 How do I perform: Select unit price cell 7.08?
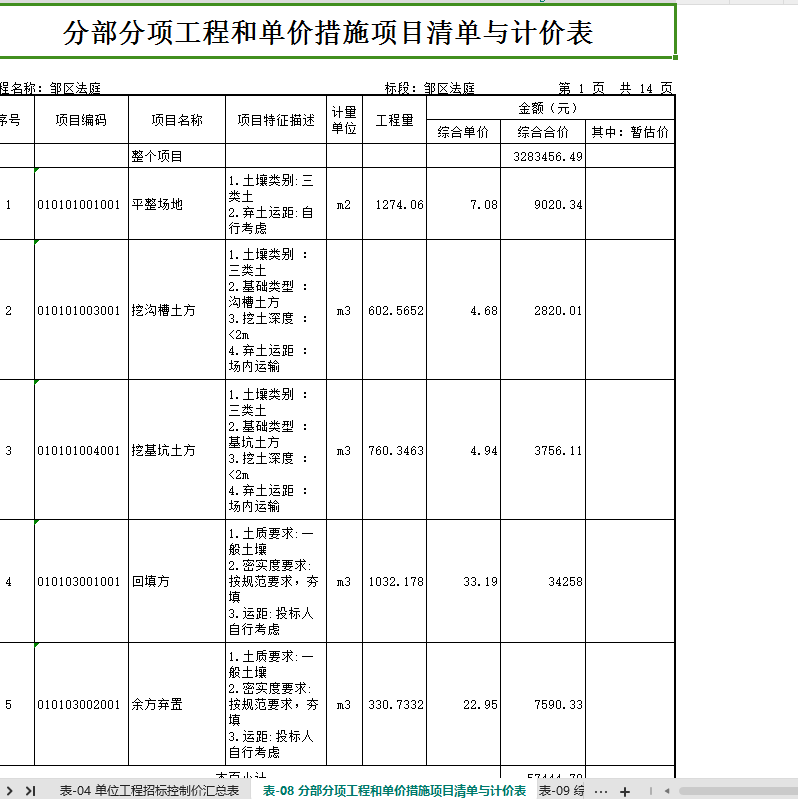click(x=463, y=204)
